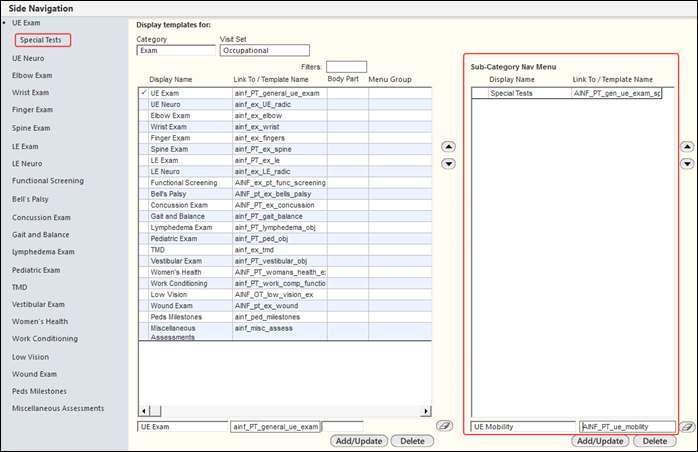
Task: Open Low Vision in side navigation
Action: click(30, 357)
